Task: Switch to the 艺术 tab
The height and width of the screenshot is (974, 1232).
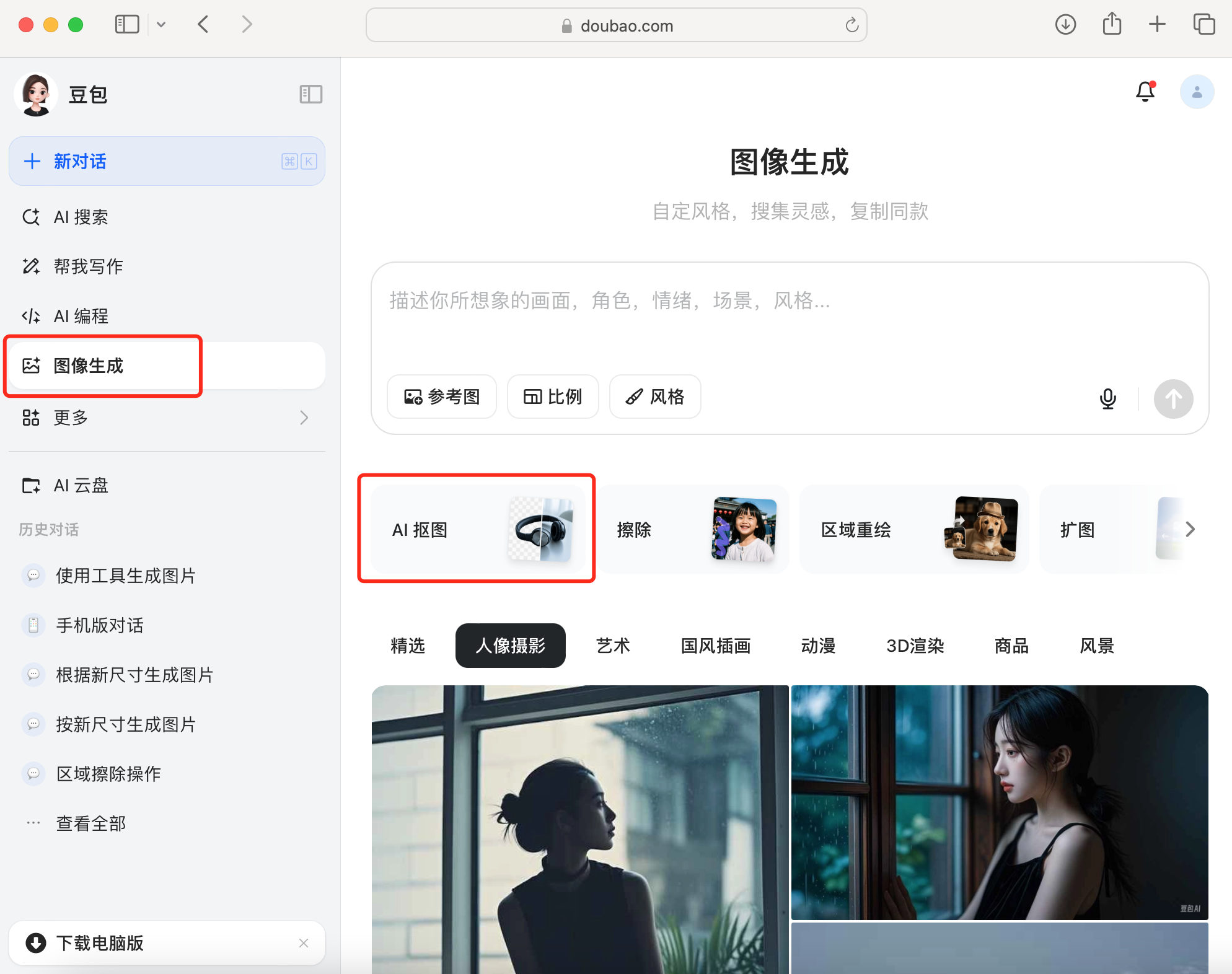Action: [613, 646]
